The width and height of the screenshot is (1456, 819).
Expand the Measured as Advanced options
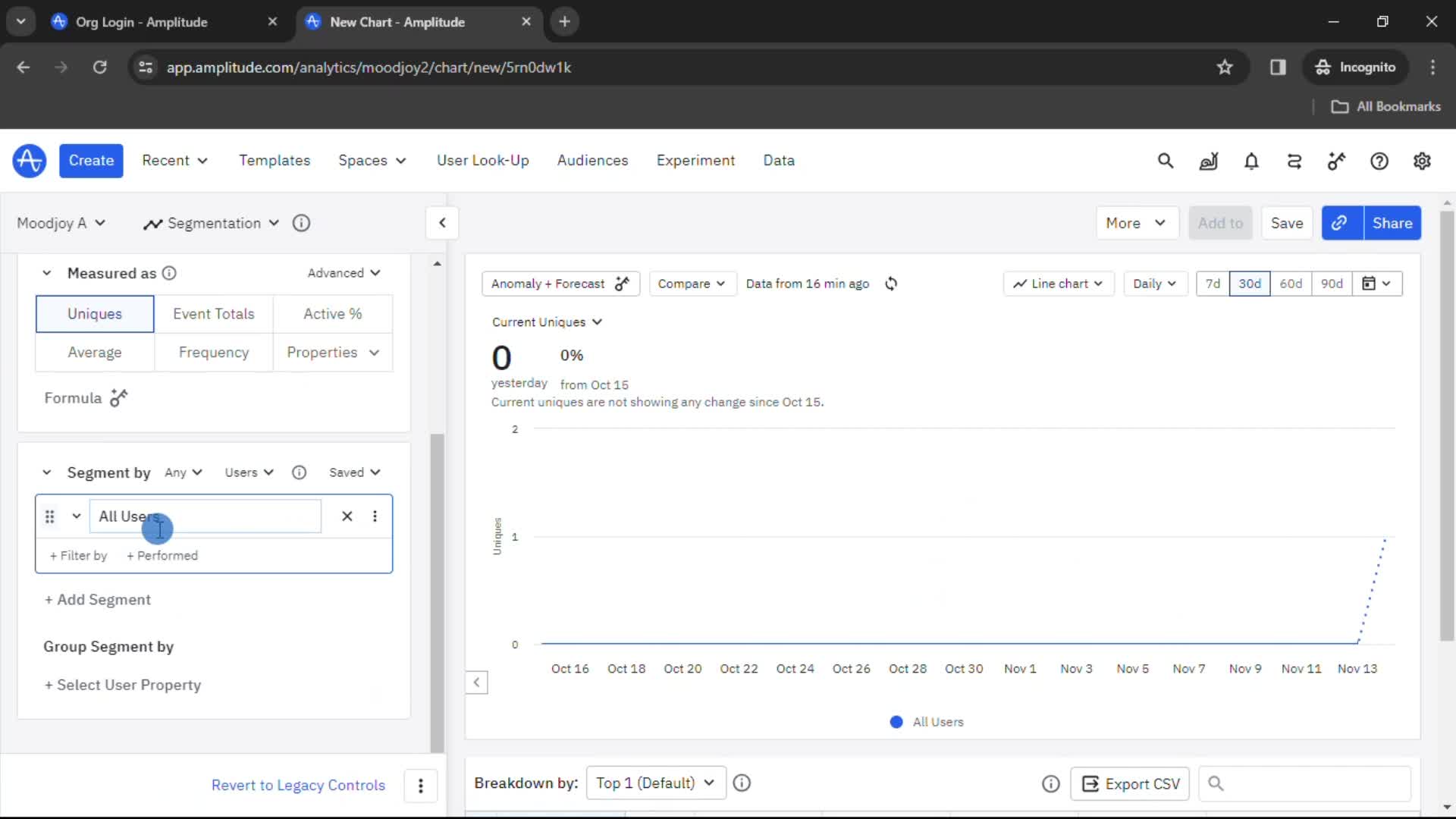coord(345,273)
